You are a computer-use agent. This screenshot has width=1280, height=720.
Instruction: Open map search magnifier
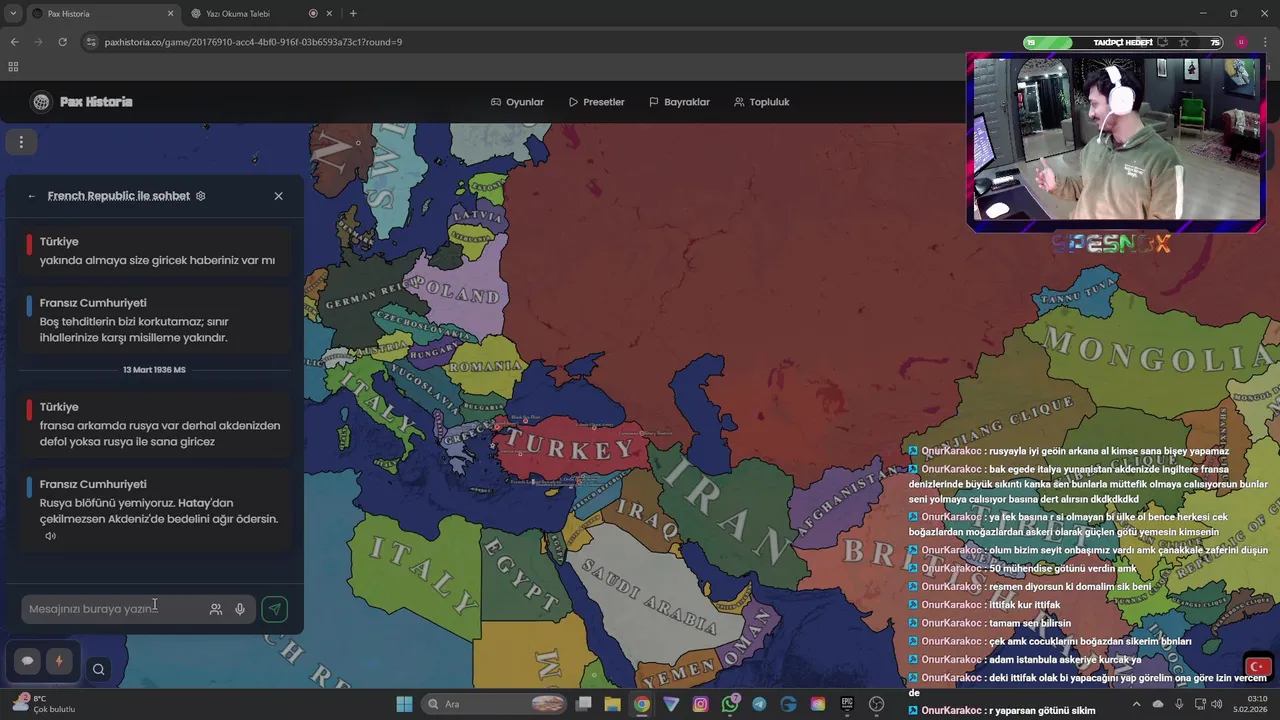pyautogui.click(x=98, y=670)
